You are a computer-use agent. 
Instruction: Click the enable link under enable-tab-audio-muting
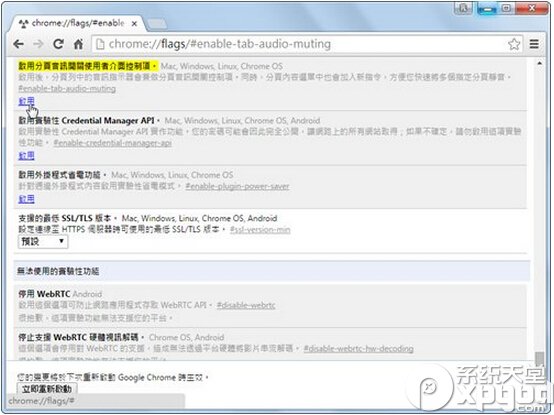pyautogui.click(x=26, y=101)
